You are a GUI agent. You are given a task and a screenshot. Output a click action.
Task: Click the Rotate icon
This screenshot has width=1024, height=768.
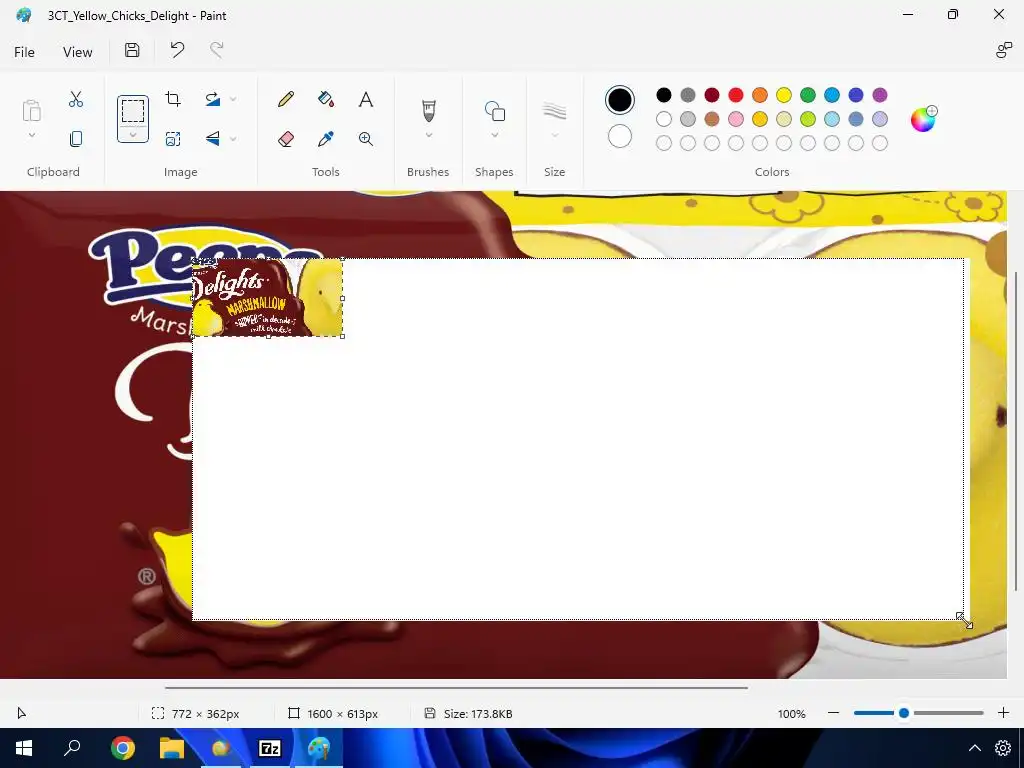coord(213,99)
